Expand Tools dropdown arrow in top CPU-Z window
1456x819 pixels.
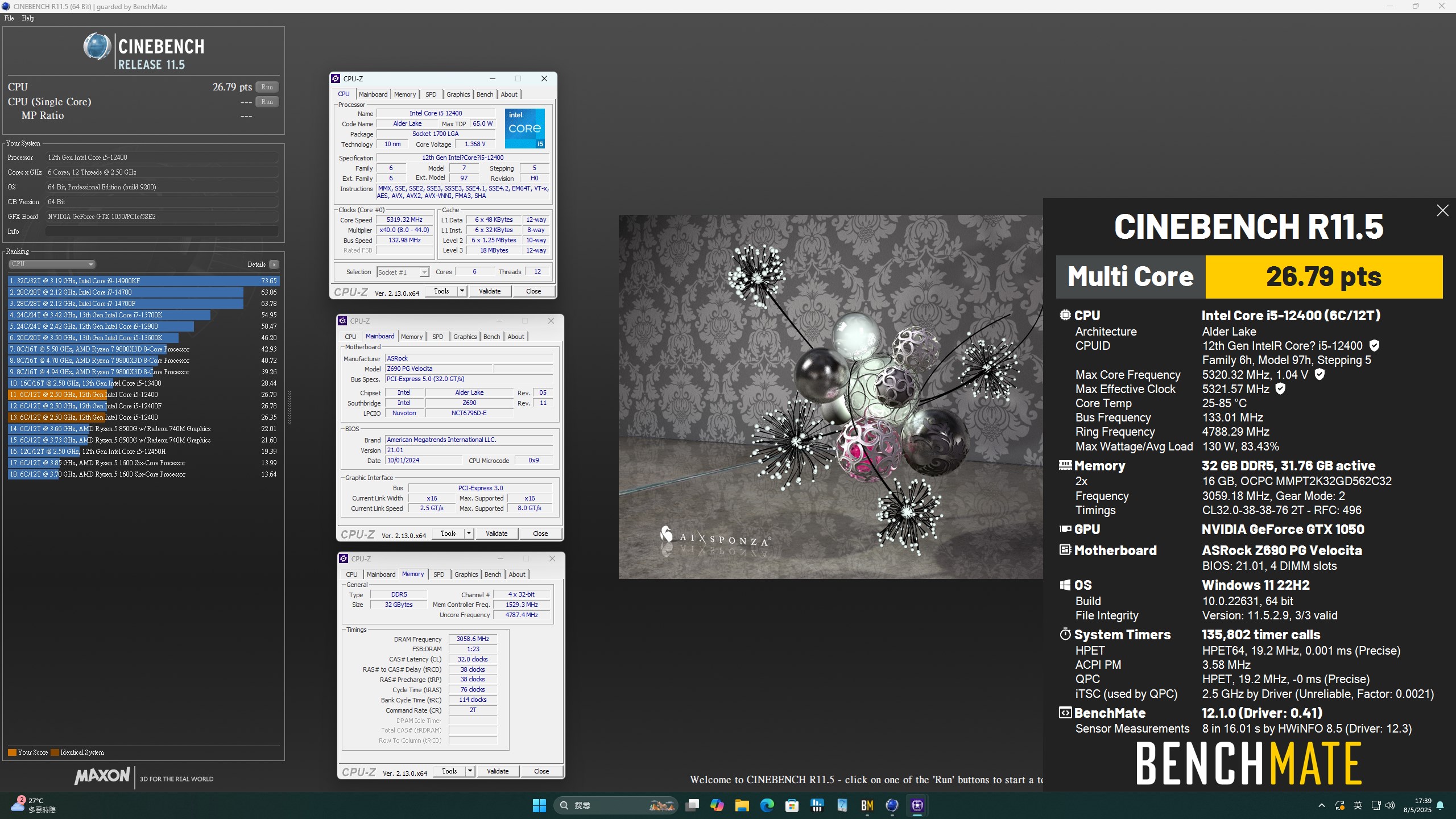coord(462,291)
